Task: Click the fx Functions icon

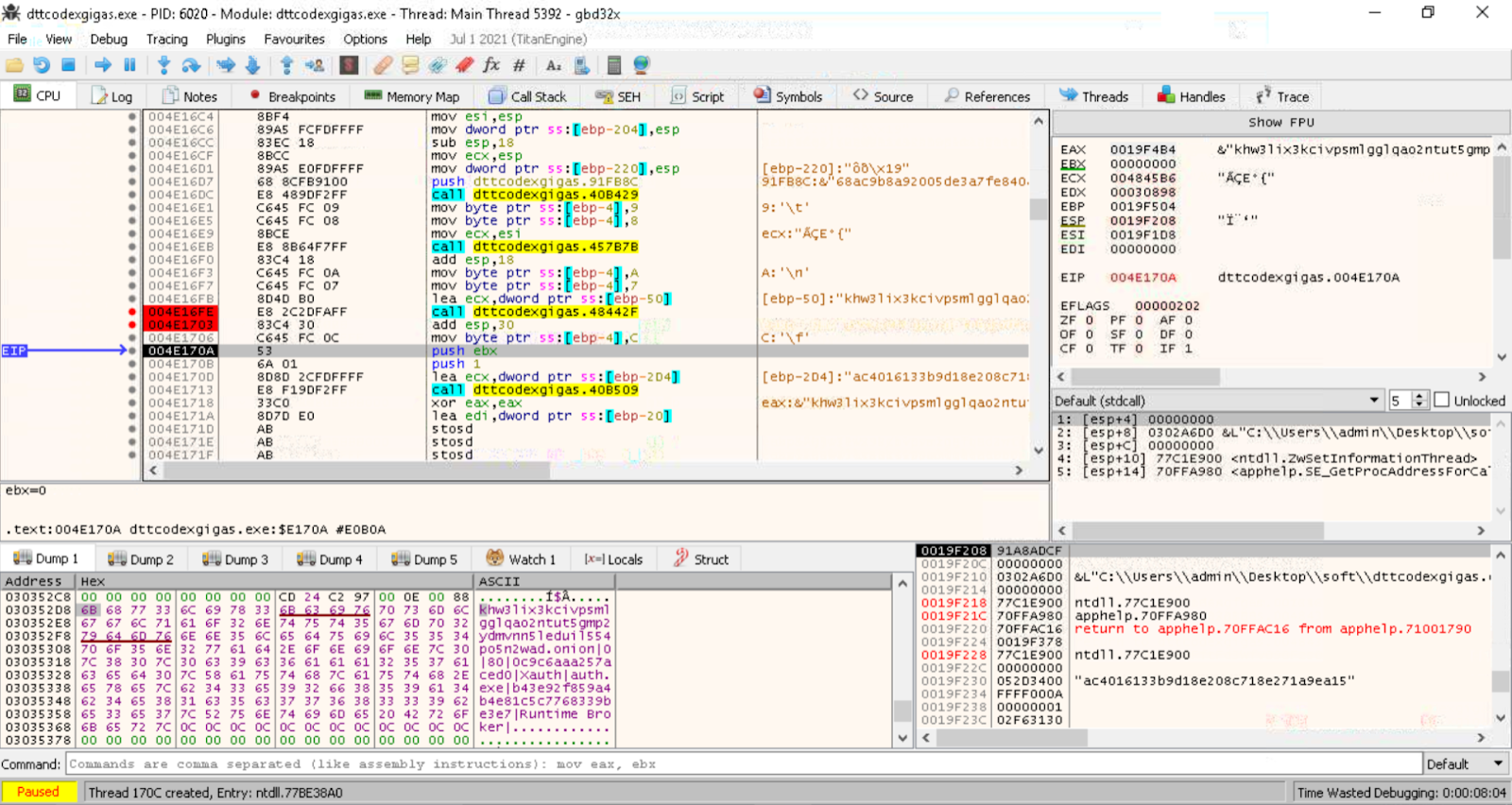Action: 490,65
